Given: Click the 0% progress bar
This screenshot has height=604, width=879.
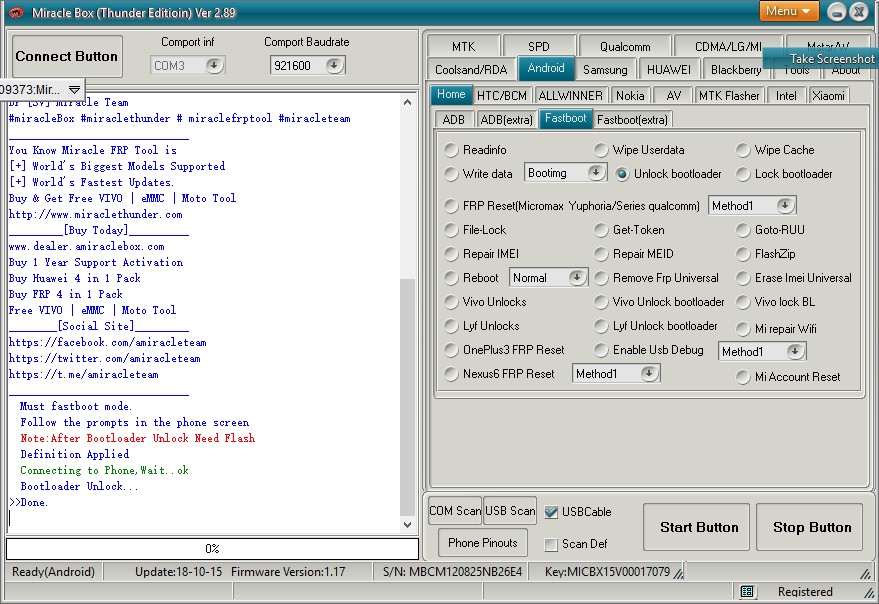Looking at the screenshot, I should pos(212,548).
